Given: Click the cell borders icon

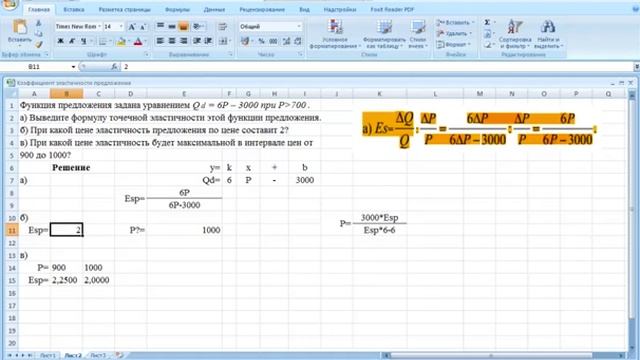Looking at the screenshot, I should pyautogui.click(x=103, y=41).
